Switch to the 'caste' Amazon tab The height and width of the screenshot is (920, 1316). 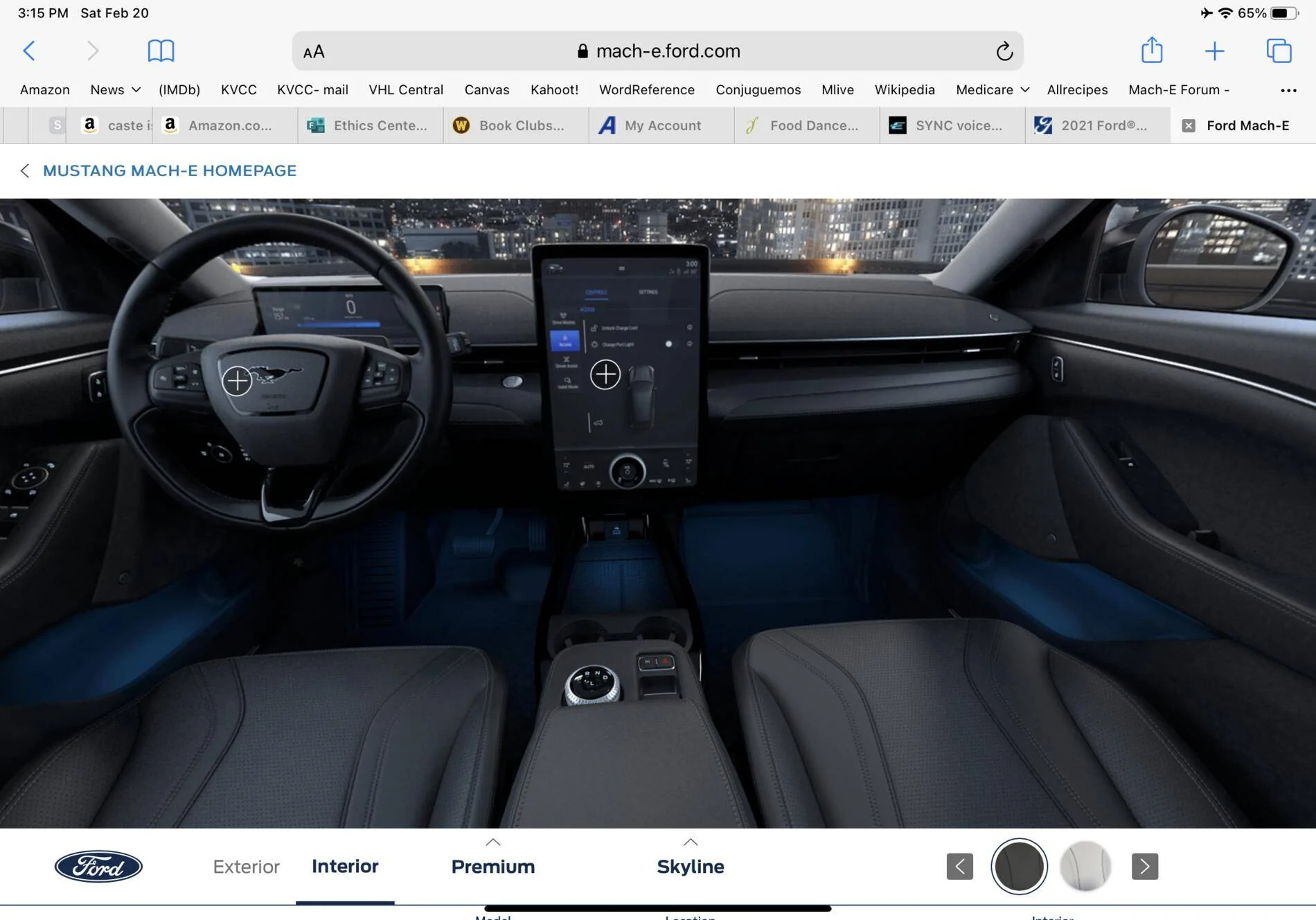tap(109, 125)
